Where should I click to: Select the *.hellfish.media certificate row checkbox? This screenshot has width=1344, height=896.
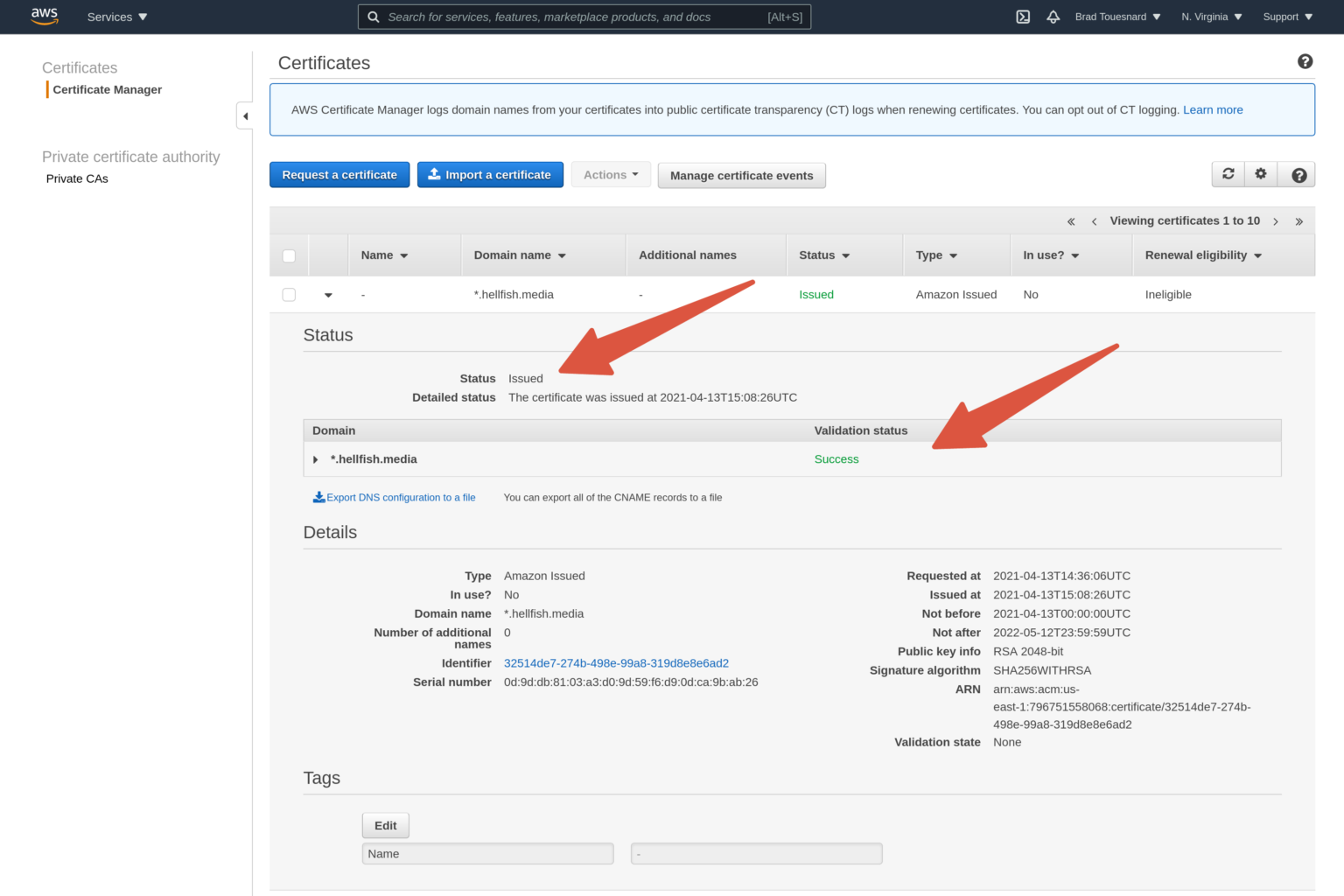pos(289,295)
